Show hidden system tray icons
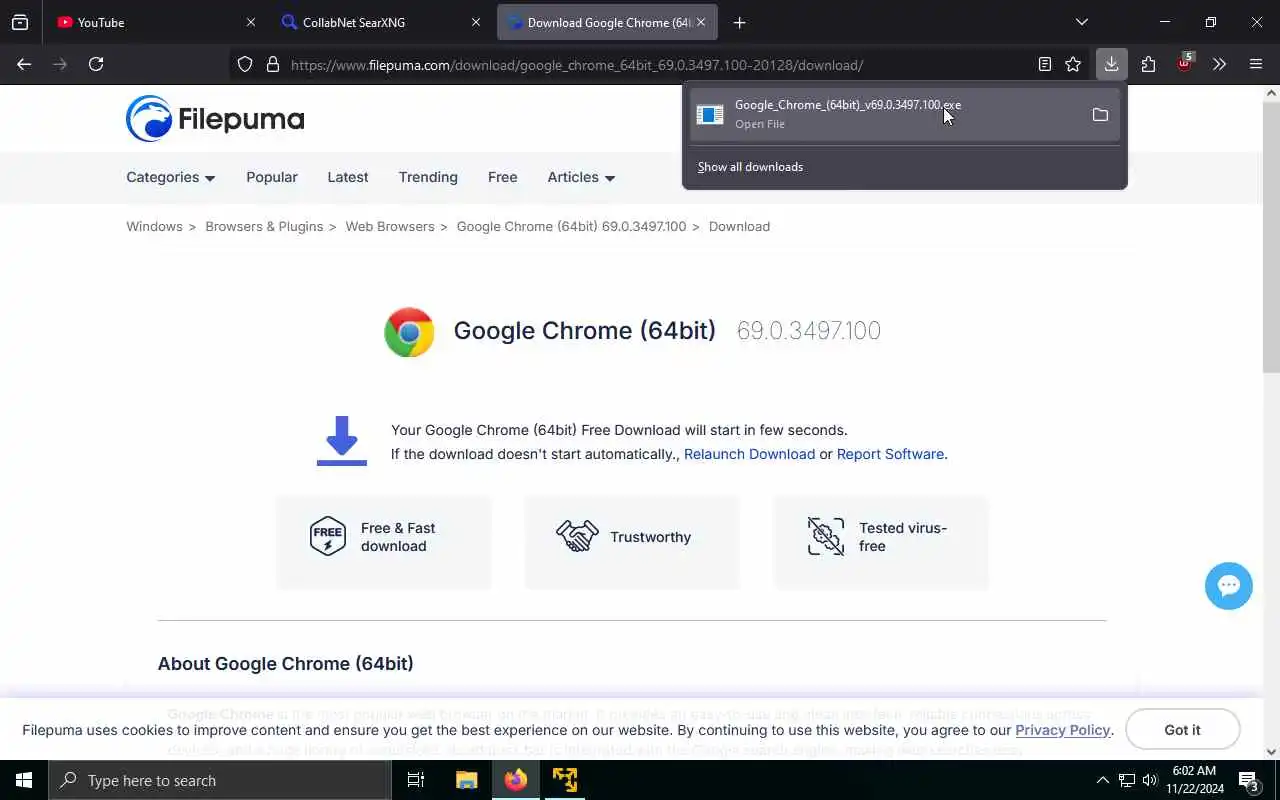Screen dimensions: 1280x800 (x=1103, y=780)
